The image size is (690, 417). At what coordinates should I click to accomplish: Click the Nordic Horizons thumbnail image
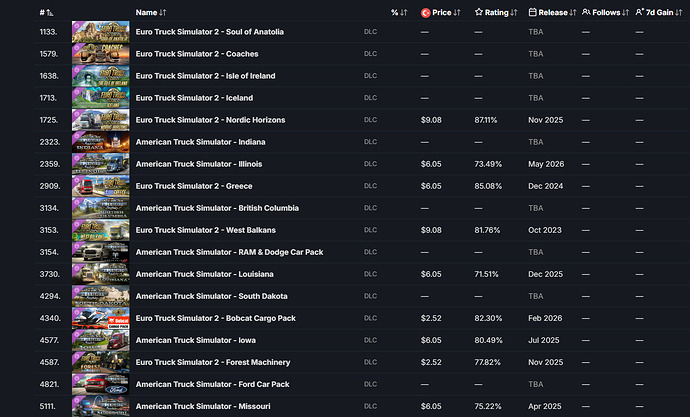(x=101, y=120)
